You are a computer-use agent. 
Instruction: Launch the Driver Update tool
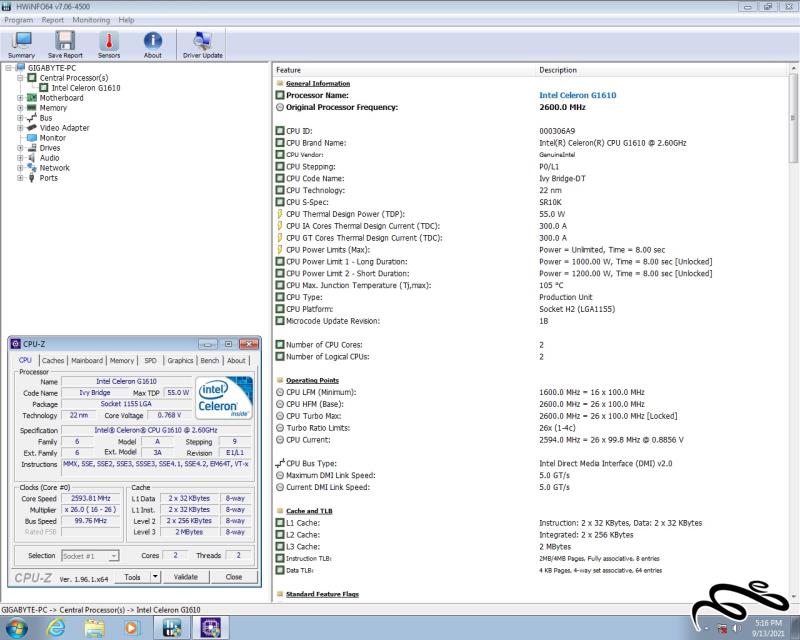tap(203, 42)
